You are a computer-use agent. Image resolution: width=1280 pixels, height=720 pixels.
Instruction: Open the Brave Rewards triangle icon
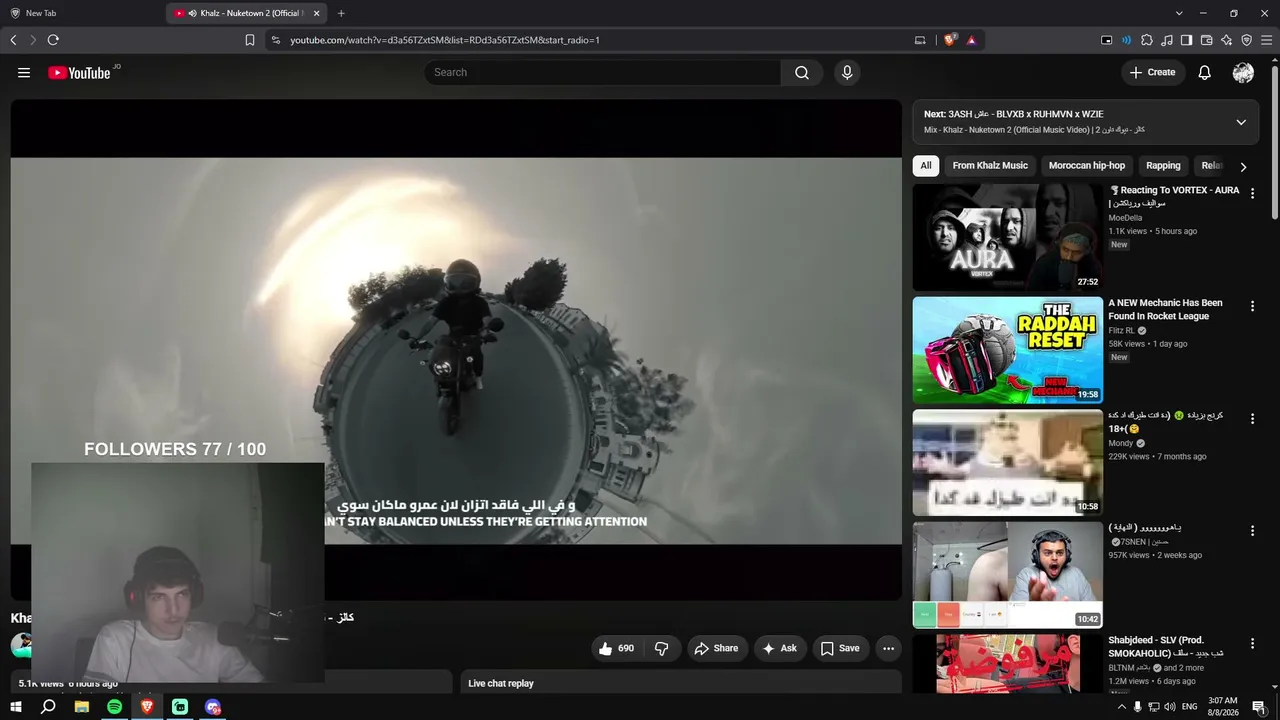click(971, 40)
